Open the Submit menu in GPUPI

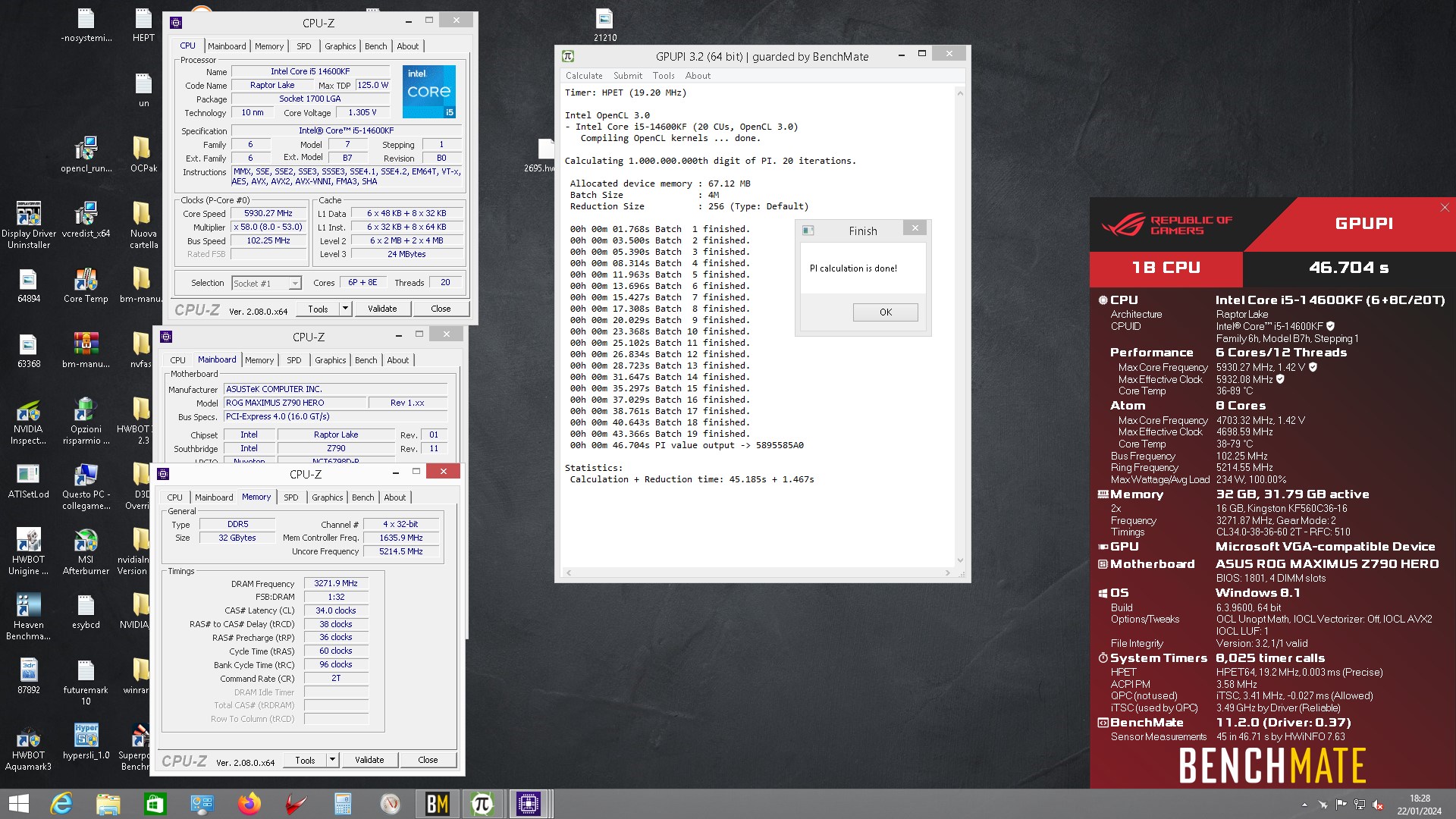627,76
